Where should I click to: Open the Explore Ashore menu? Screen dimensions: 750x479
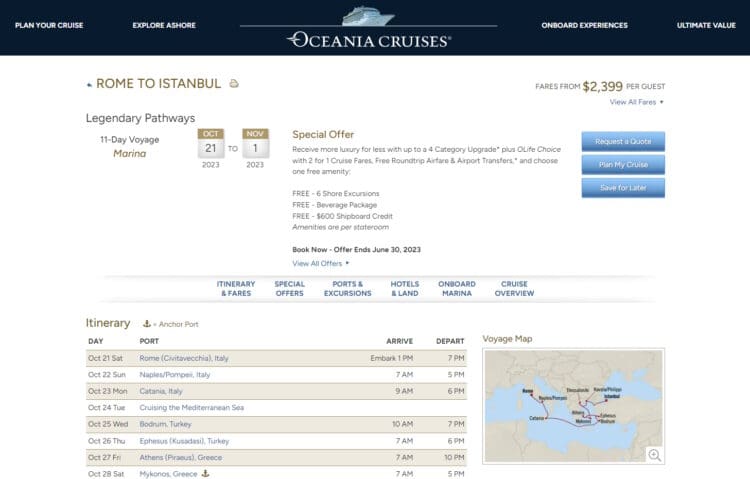[164, 25]
